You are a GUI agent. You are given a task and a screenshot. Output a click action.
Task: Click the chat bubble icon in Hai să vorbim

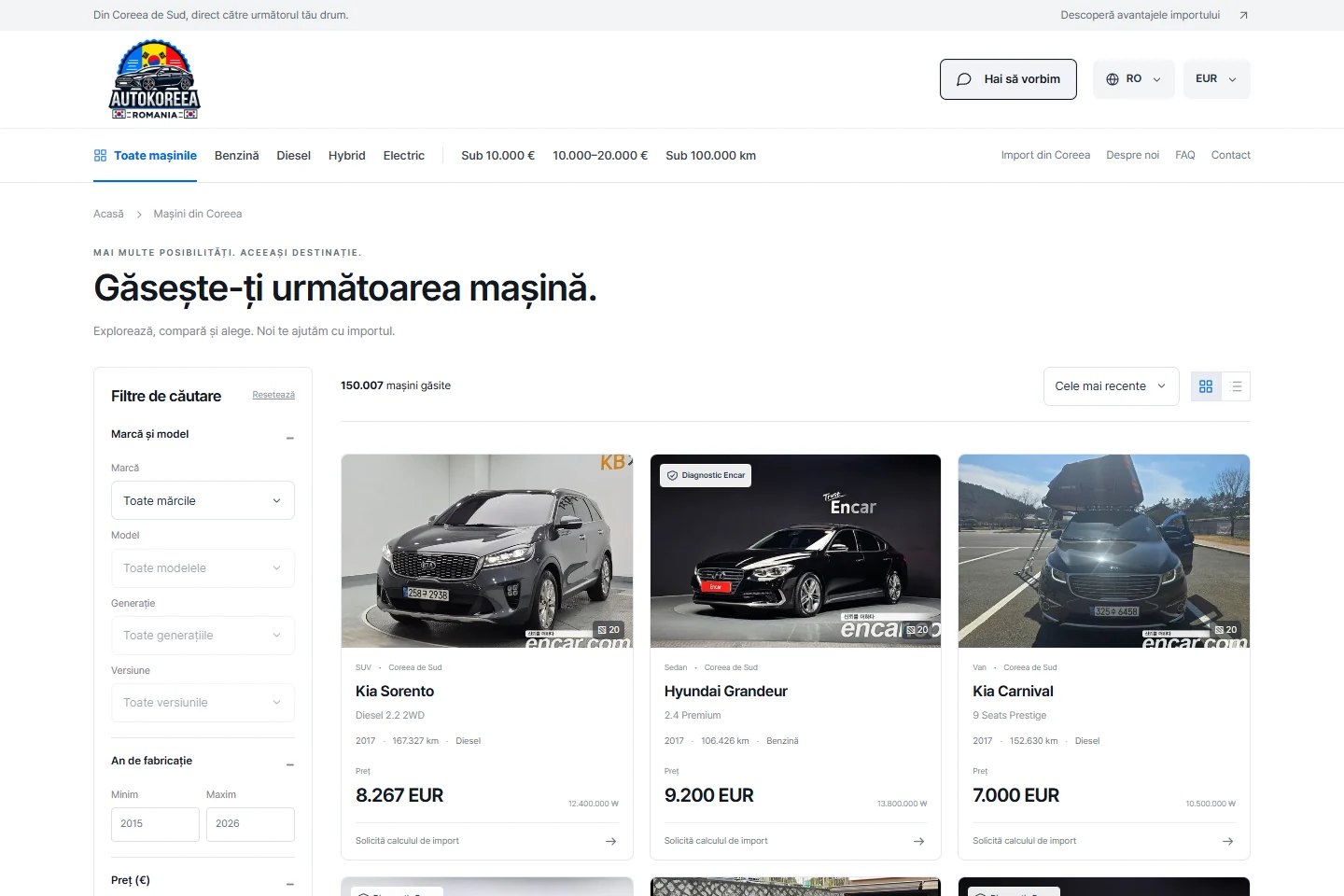[x=964, y=79]
